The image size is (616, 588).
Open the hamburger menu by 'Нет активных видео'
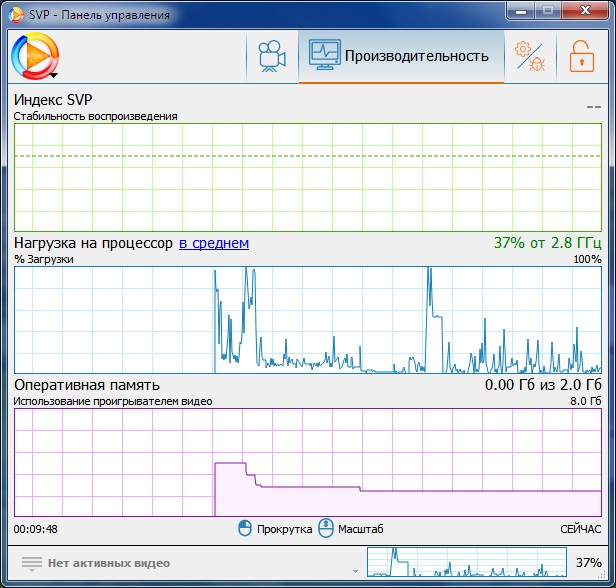32,564
